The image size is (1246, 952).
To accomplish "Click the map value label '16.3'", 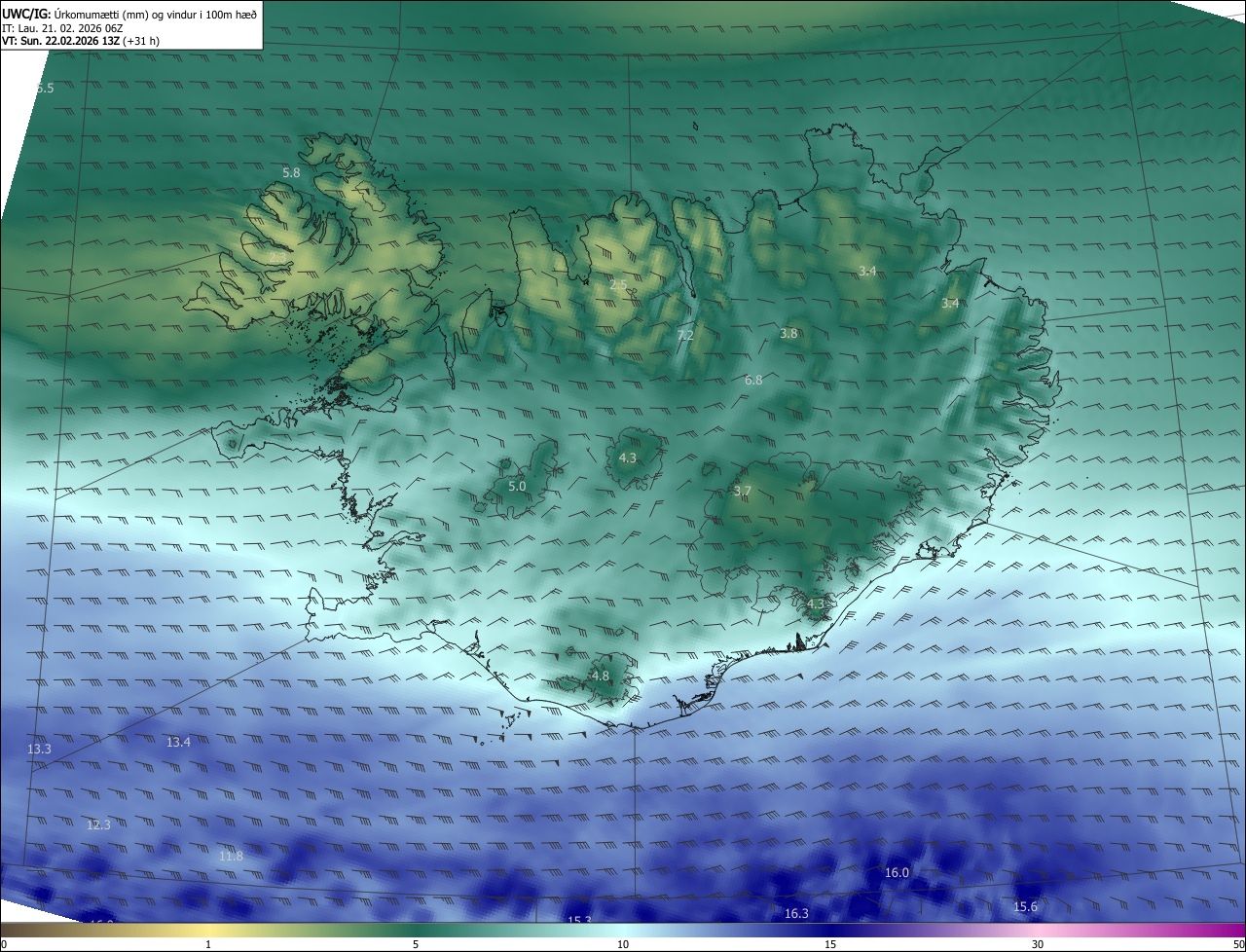I will (x=796, y=913).
